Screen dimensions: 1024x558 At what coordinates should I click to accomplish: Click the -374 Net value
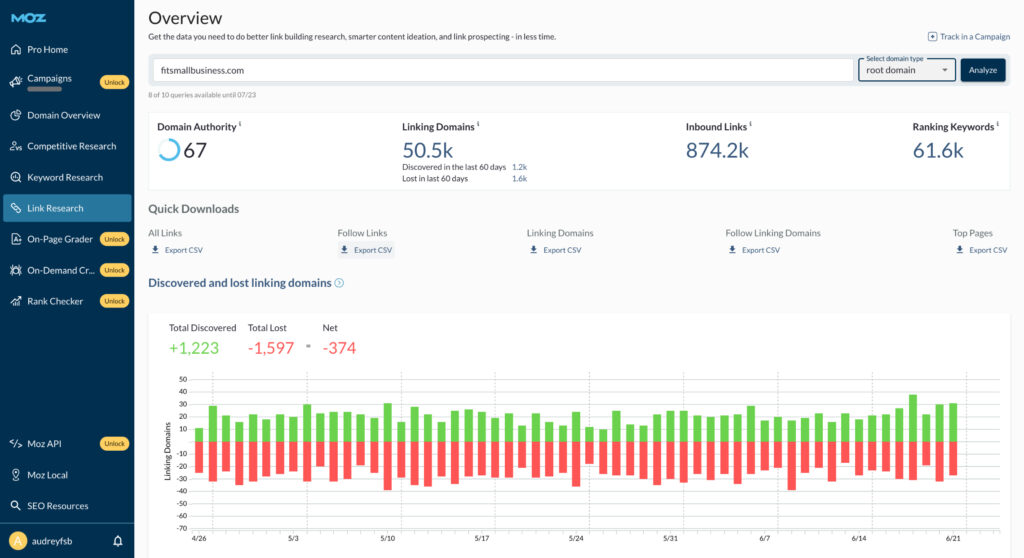point(339,348)
